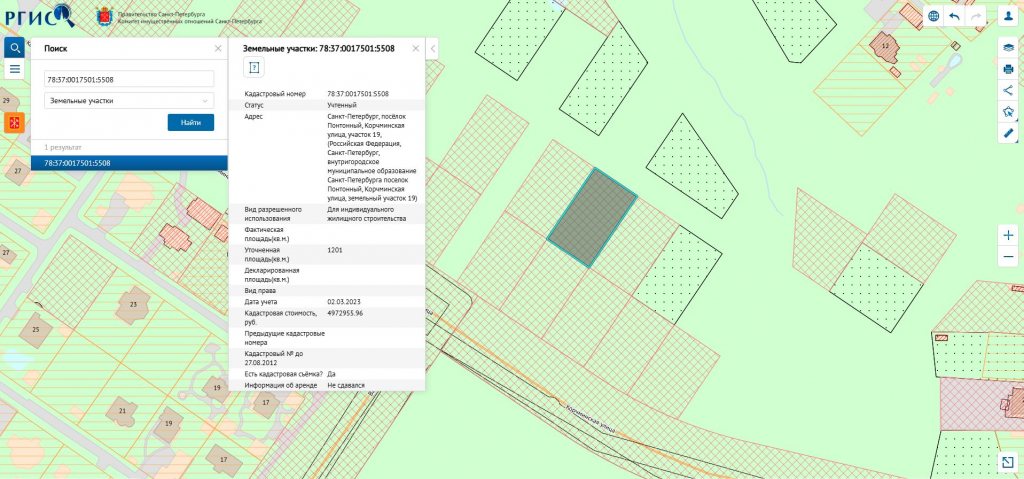Click the Найти search button
Screen dimensions: 1024x479
(x=191, y=122)
